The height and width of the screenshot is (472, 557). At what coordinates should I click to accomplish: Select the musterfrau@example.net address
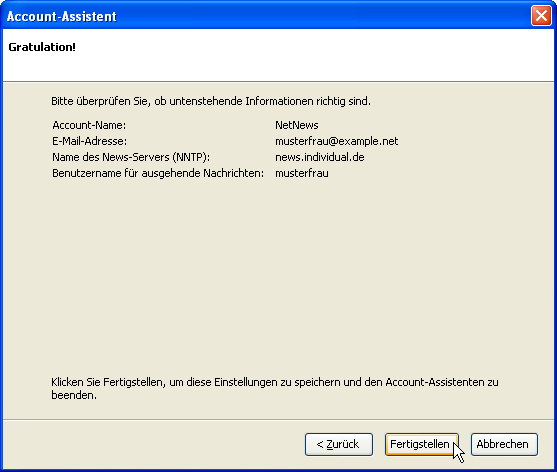[x=336, y=141]
